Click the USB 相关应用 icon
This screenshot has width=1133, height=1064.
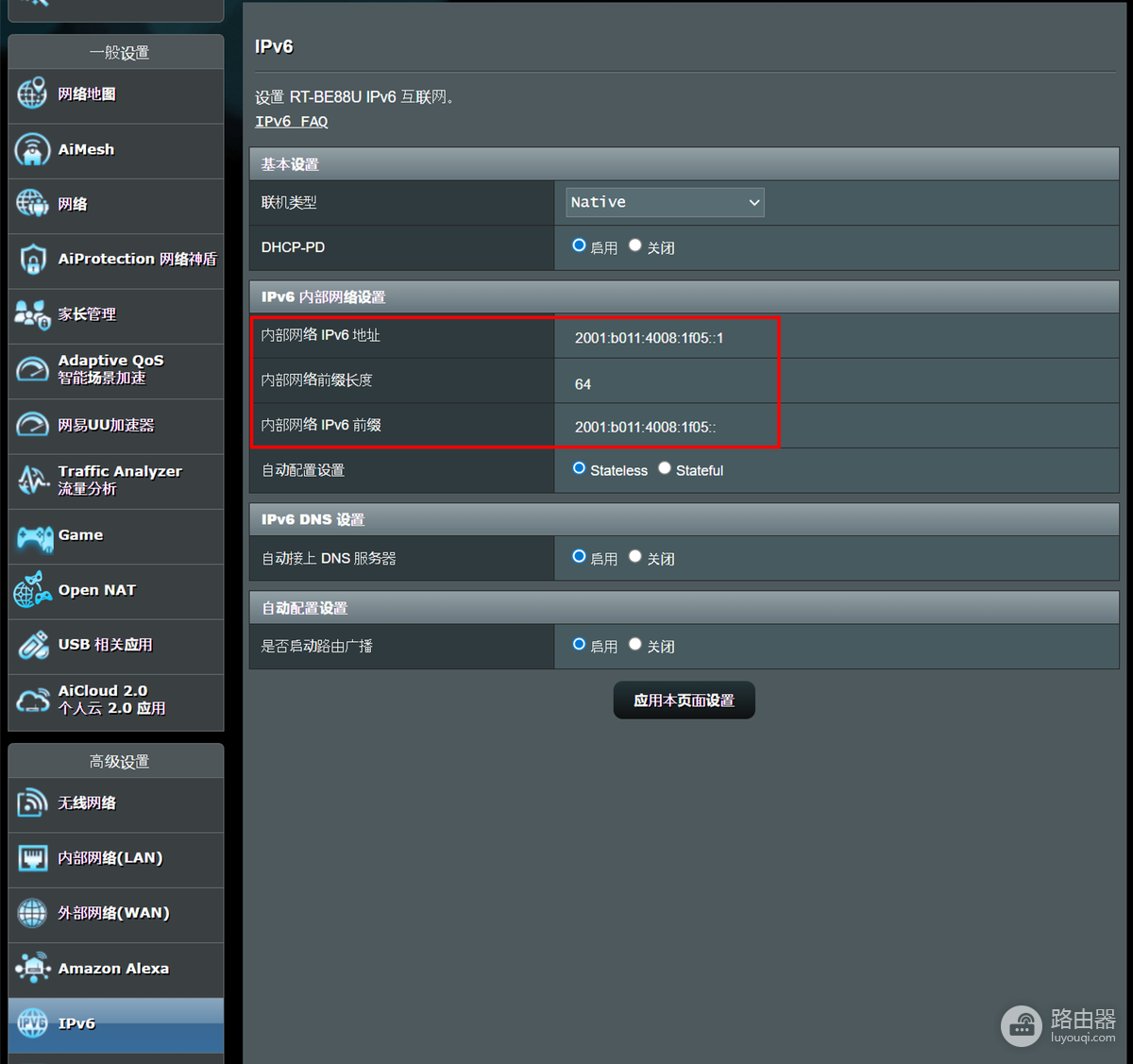click(33, 645)
